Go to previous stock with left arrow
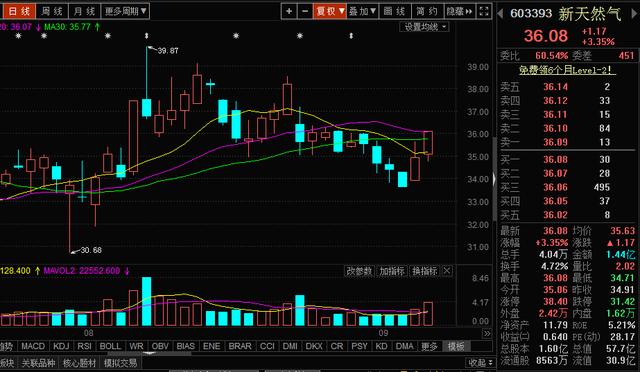The image size is (640, 372). pos(500,13)
